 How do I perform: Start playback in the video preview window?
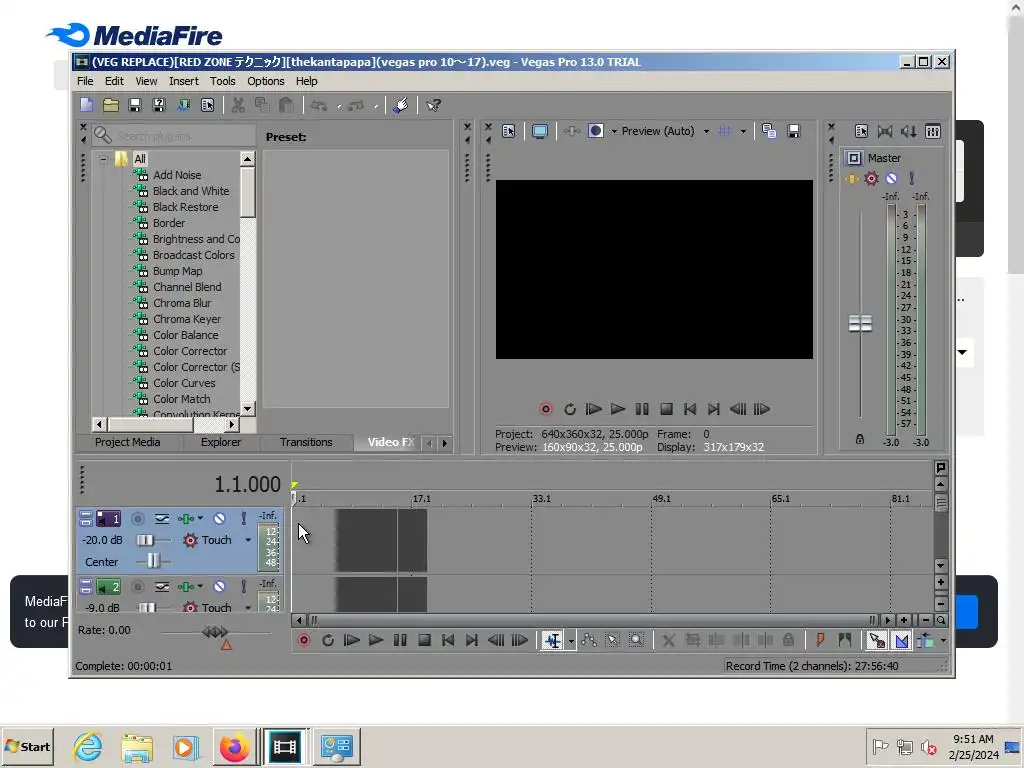point(617,409)
